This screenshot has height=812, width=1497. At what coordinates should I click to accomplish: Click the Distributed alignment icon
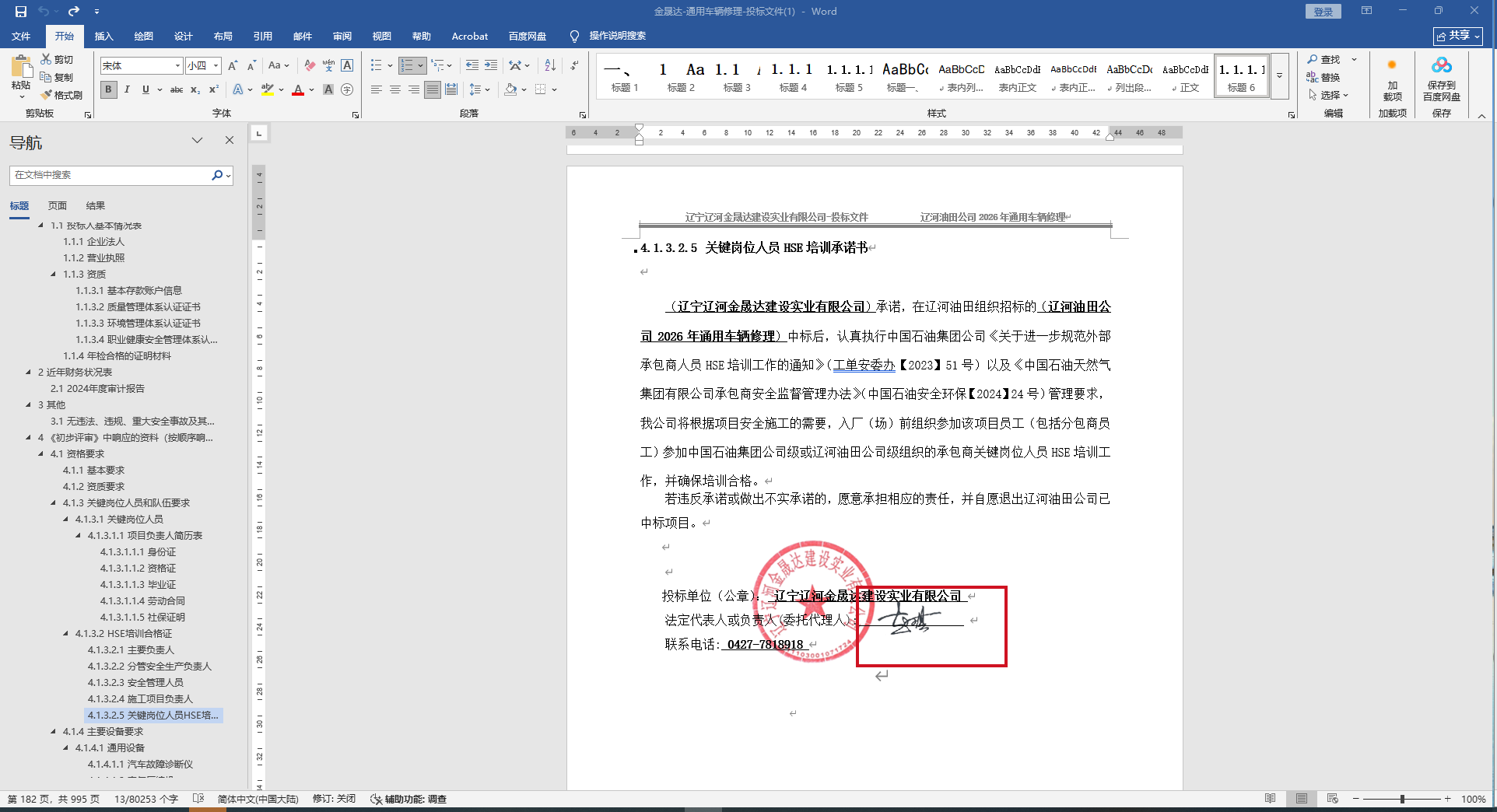coord(451,89)
